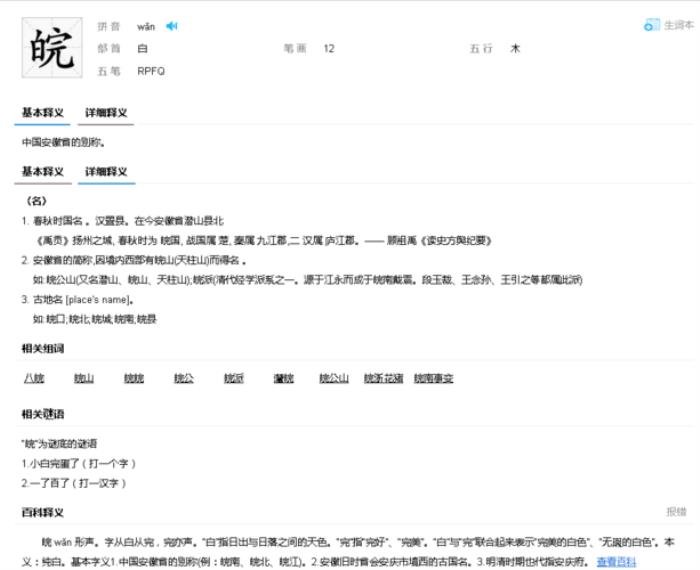
Task: Select 详细释义 tab above the 中国安徽省的别称 line
Action: pos(105,113)
